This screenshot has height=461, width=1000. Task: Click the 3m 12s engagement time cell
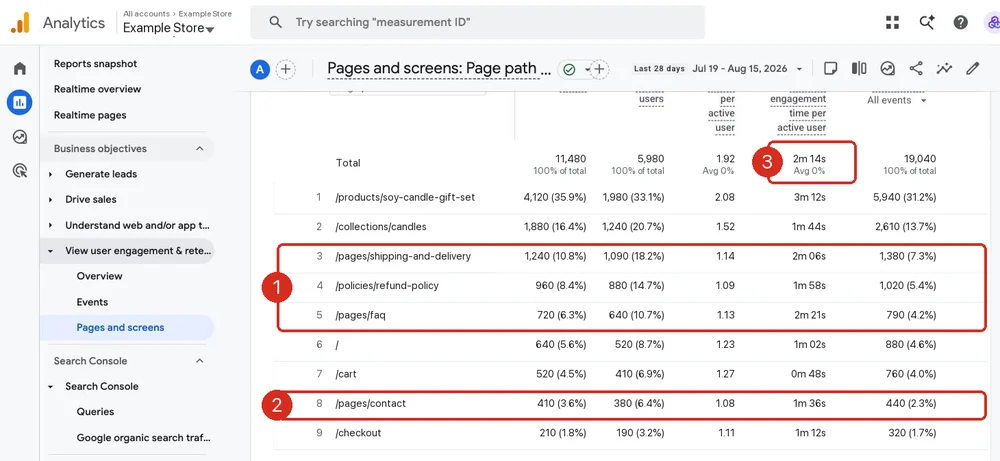click(x=809, y=198)
